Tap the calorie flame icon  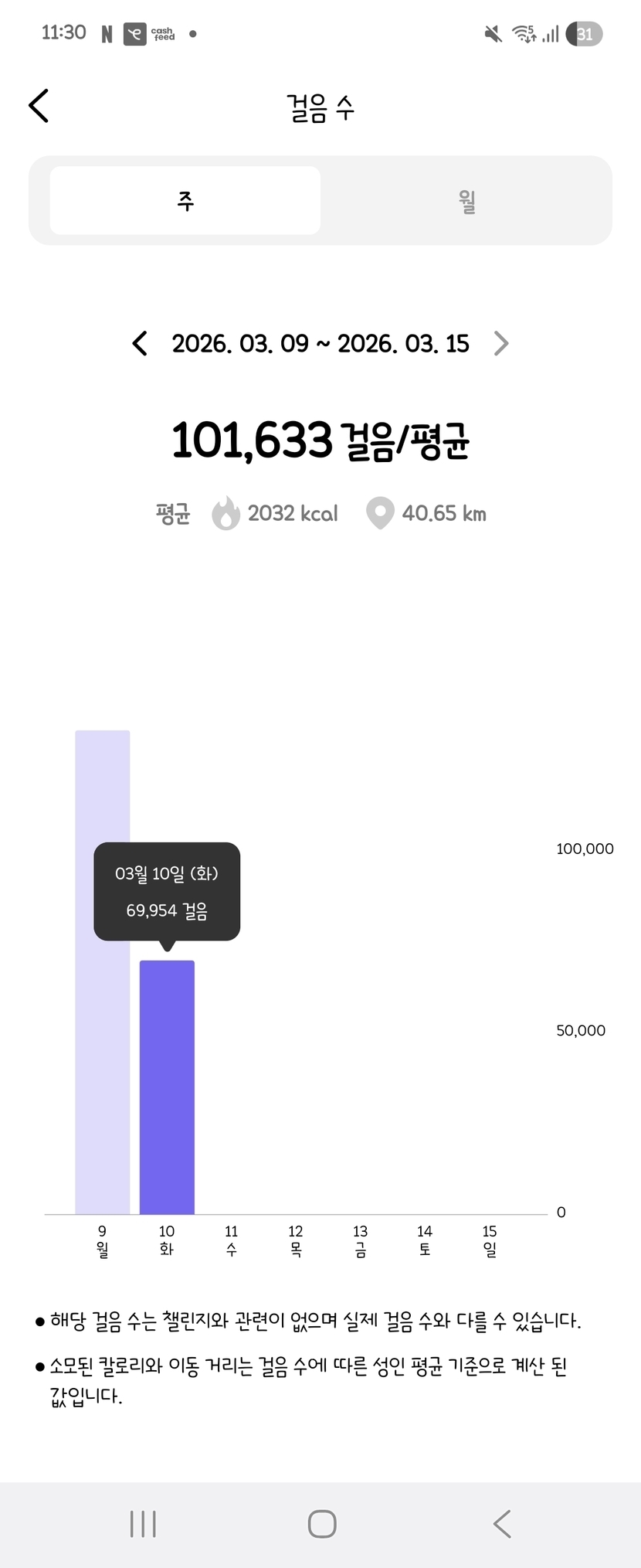(226, 513)
